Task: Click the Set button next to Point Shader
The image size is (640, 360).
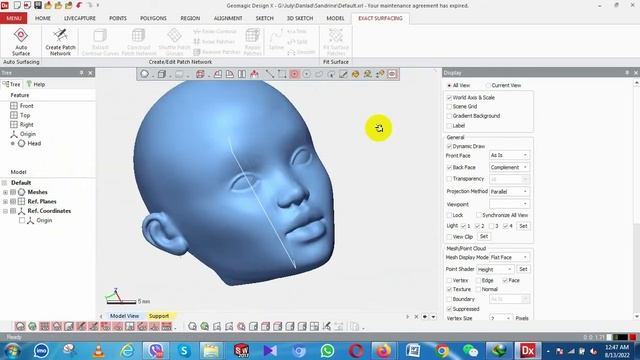Action: pyautogui.click(x=523, y=269)
